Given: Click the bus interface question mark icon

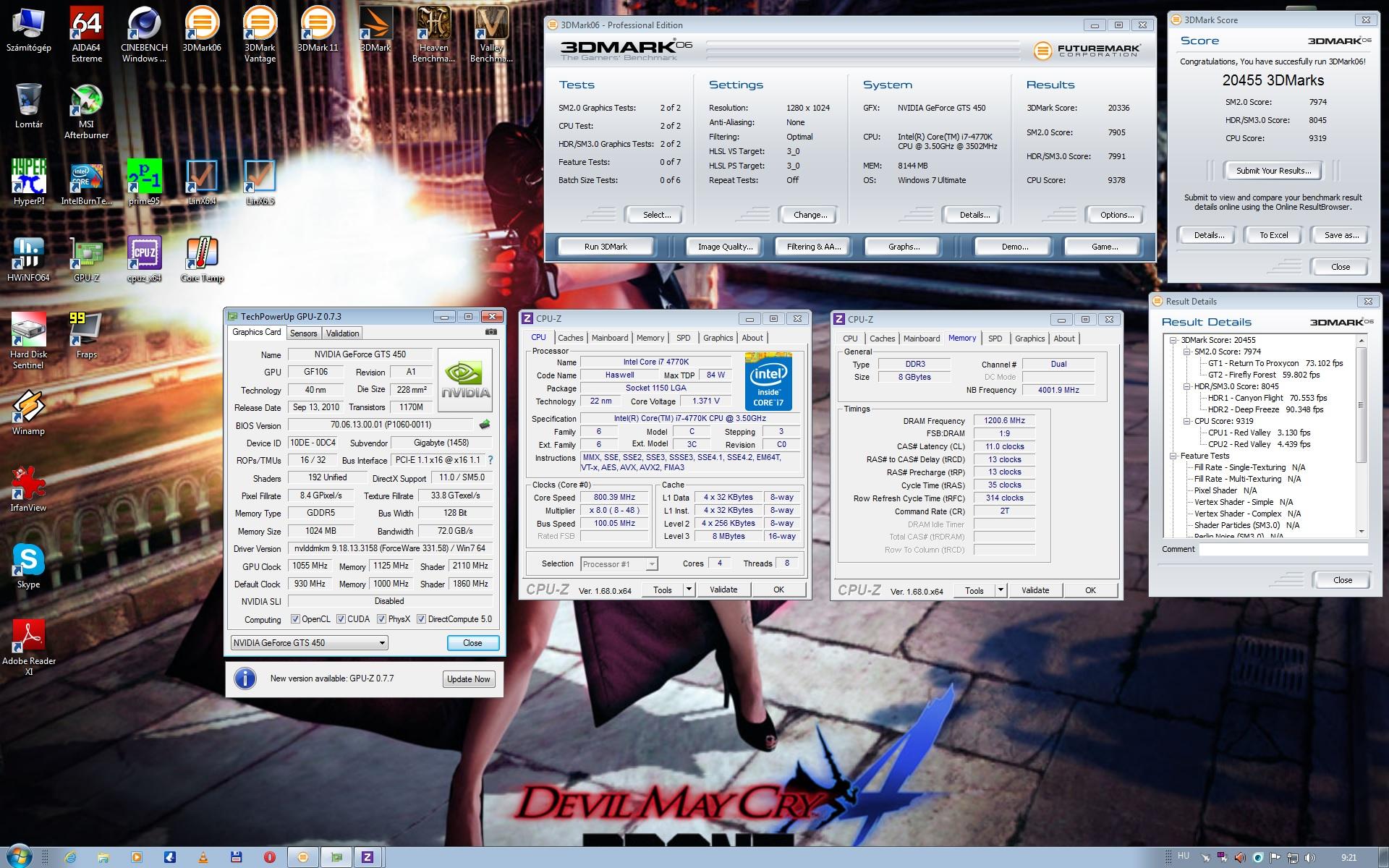Looking at the screenshot, I should point(490,460).
